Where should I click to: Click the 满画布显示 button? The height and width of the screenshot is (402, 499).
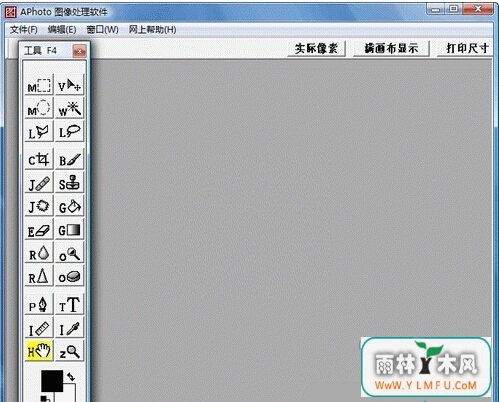pyautogui.click(x=391, y=49)
